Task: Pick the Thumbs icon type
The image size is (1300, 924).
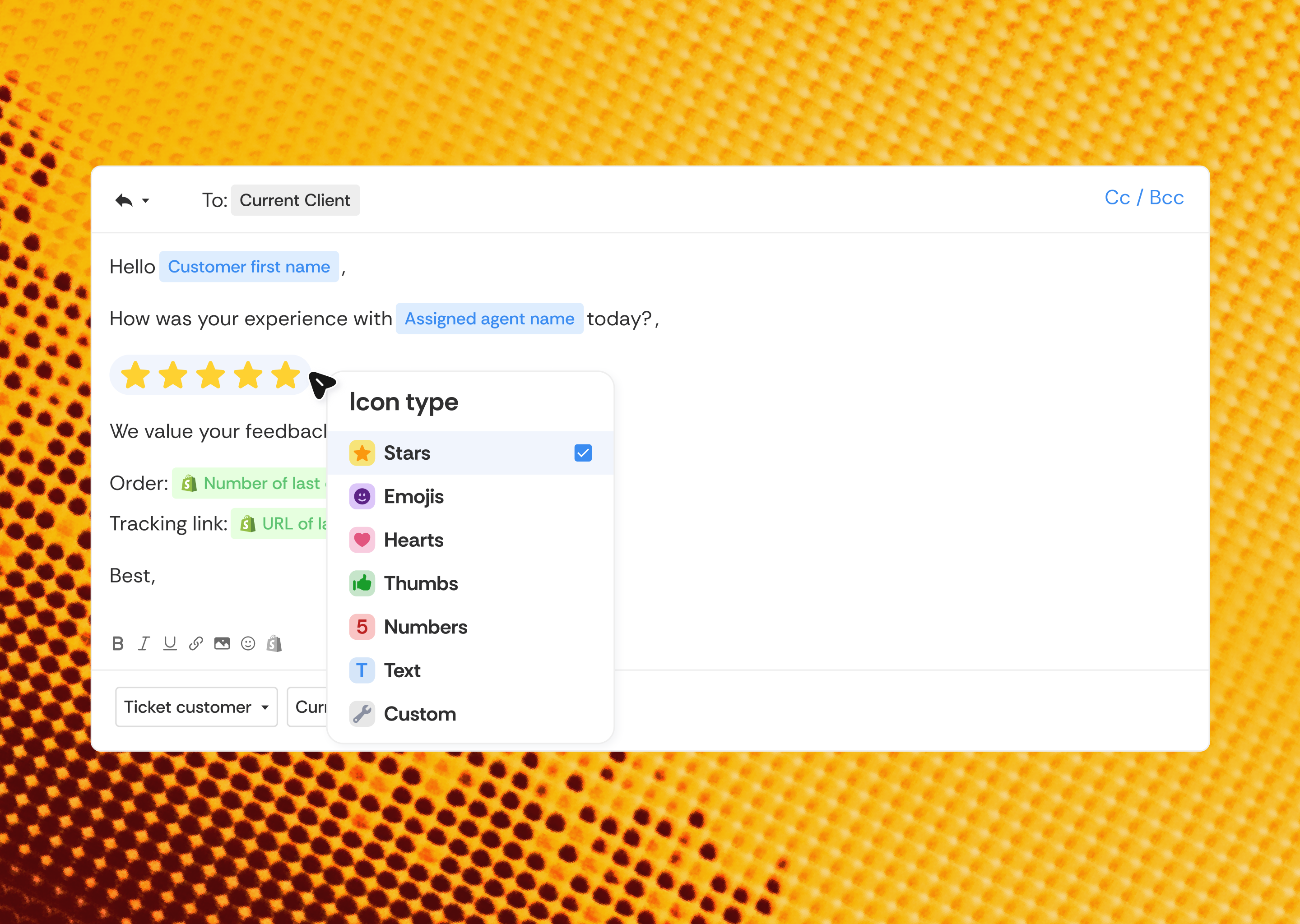Action: 421,584
